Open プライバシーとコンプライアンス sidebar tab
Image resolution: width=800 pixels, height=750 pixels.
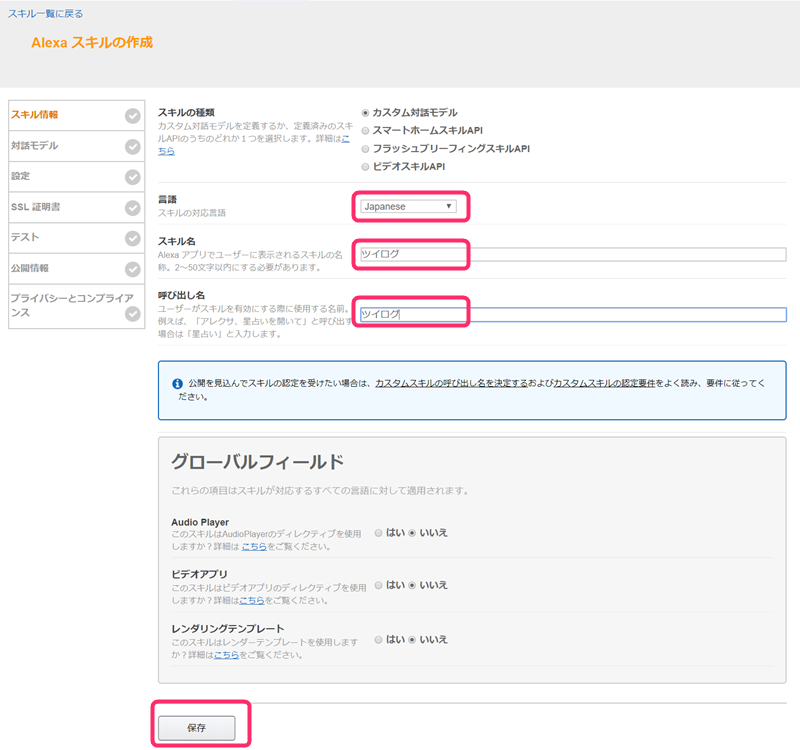pyautogui.click(x=77, y=306)
